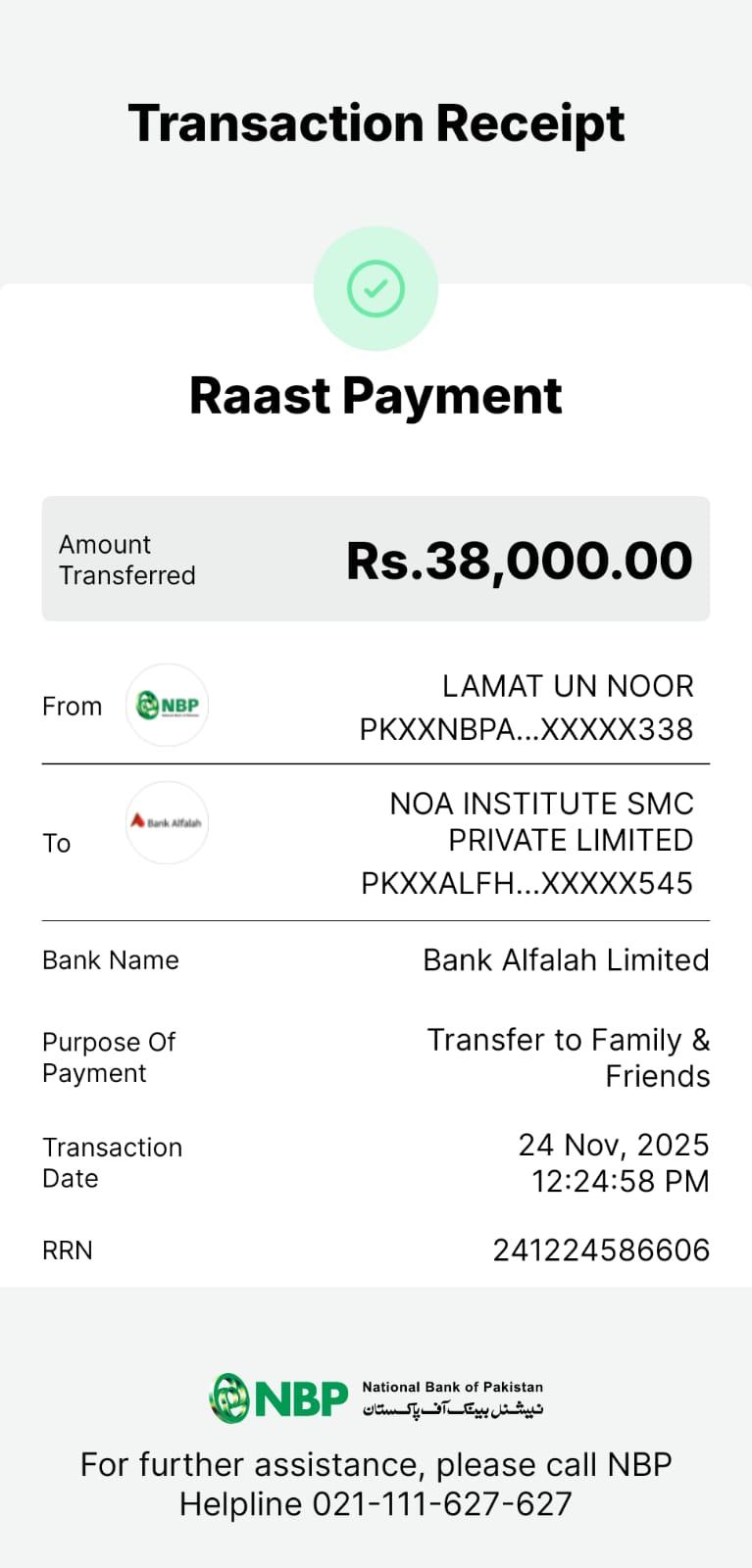Image resolution: width=752 pixels, height=1568 pixels.
Task: Click recipient account PKXXALFH...XXXXX545
Action: 526,883
